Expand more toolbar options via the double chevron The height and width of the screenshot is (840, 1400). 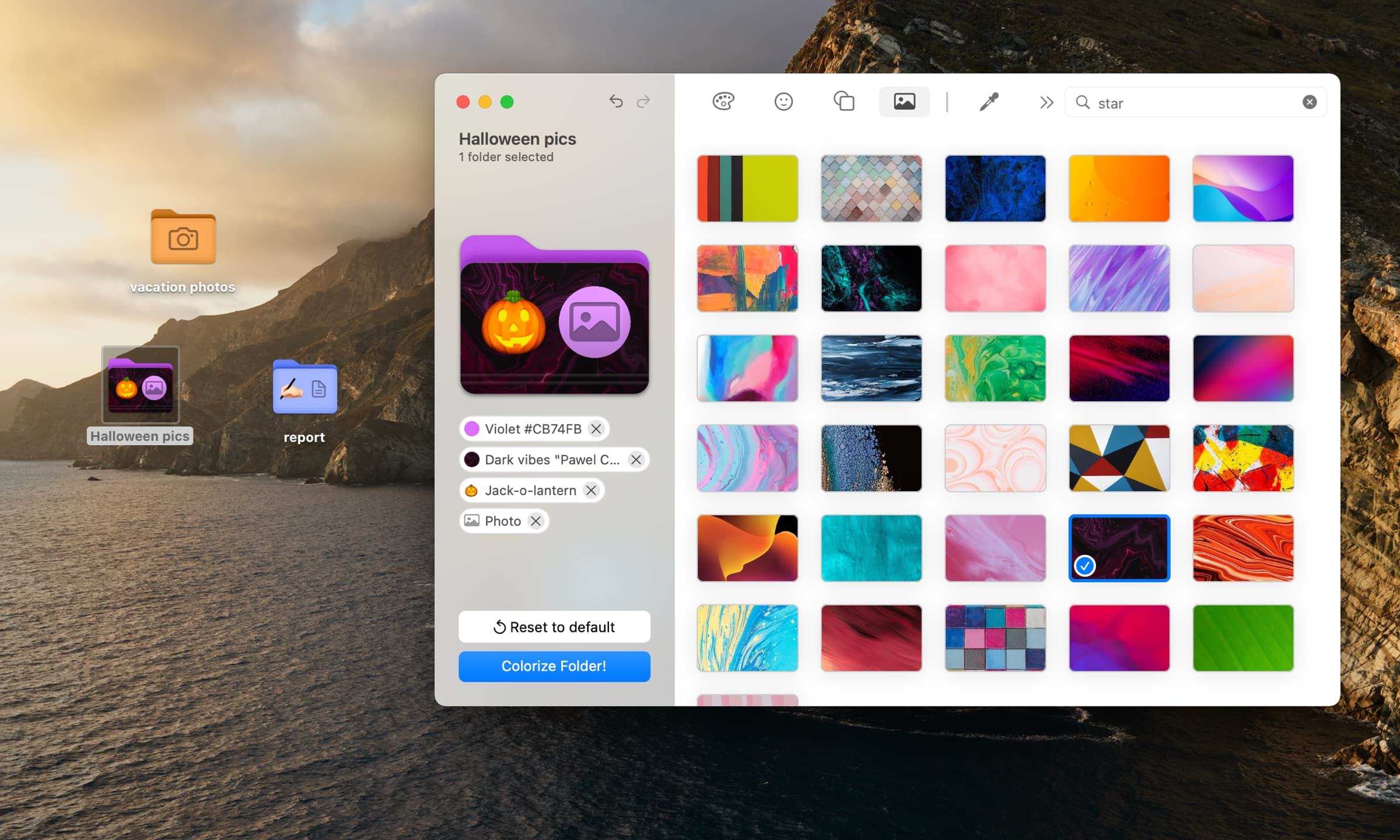[x=1046, y=102]
